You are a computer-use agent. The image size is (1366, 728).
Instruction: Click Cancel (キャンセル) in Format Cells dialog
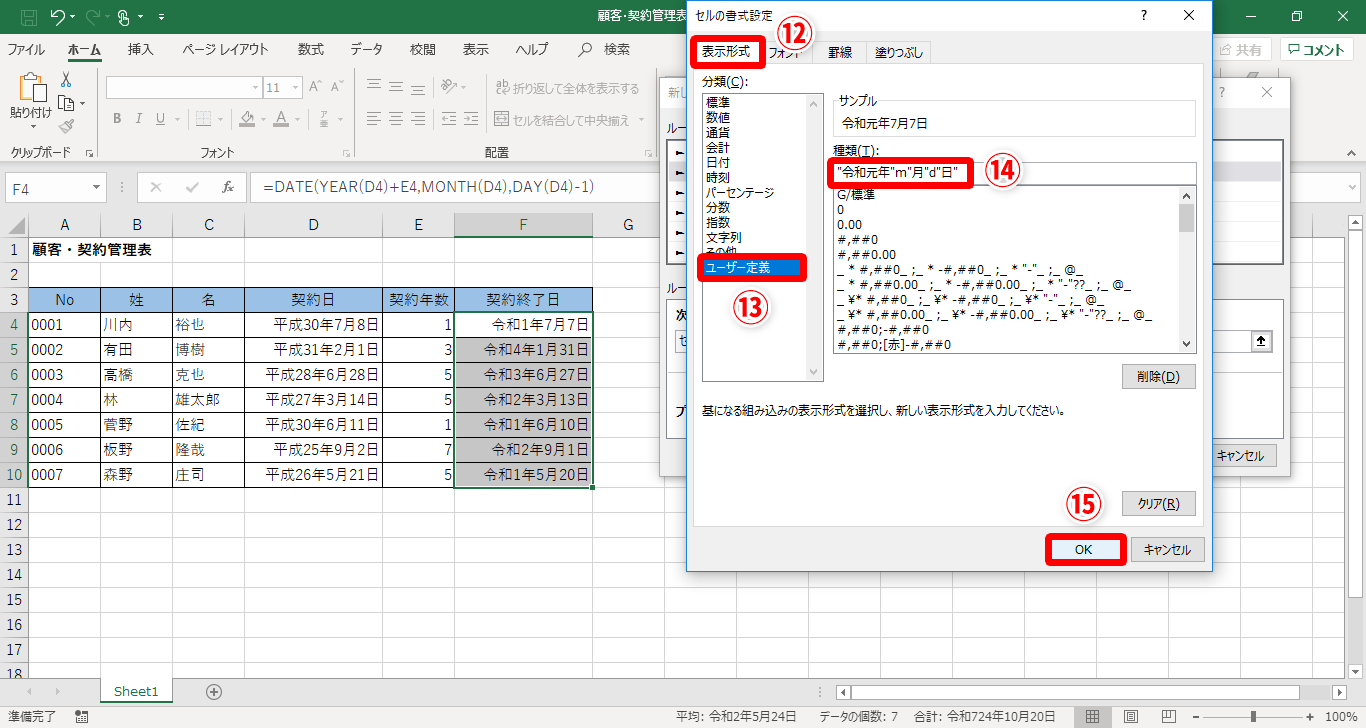click(1169, 550)
